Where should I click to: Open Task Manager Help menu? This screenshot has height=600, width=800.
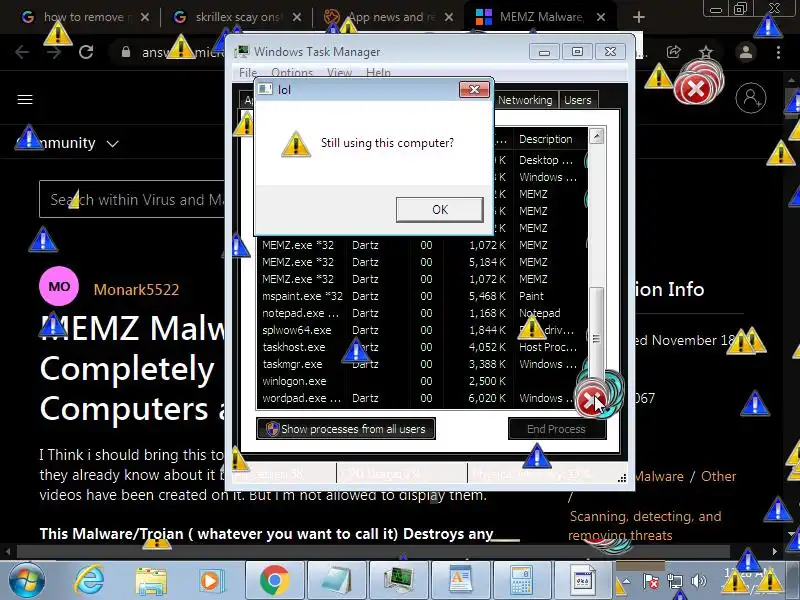pyautogui.click(x=378, y=72)
